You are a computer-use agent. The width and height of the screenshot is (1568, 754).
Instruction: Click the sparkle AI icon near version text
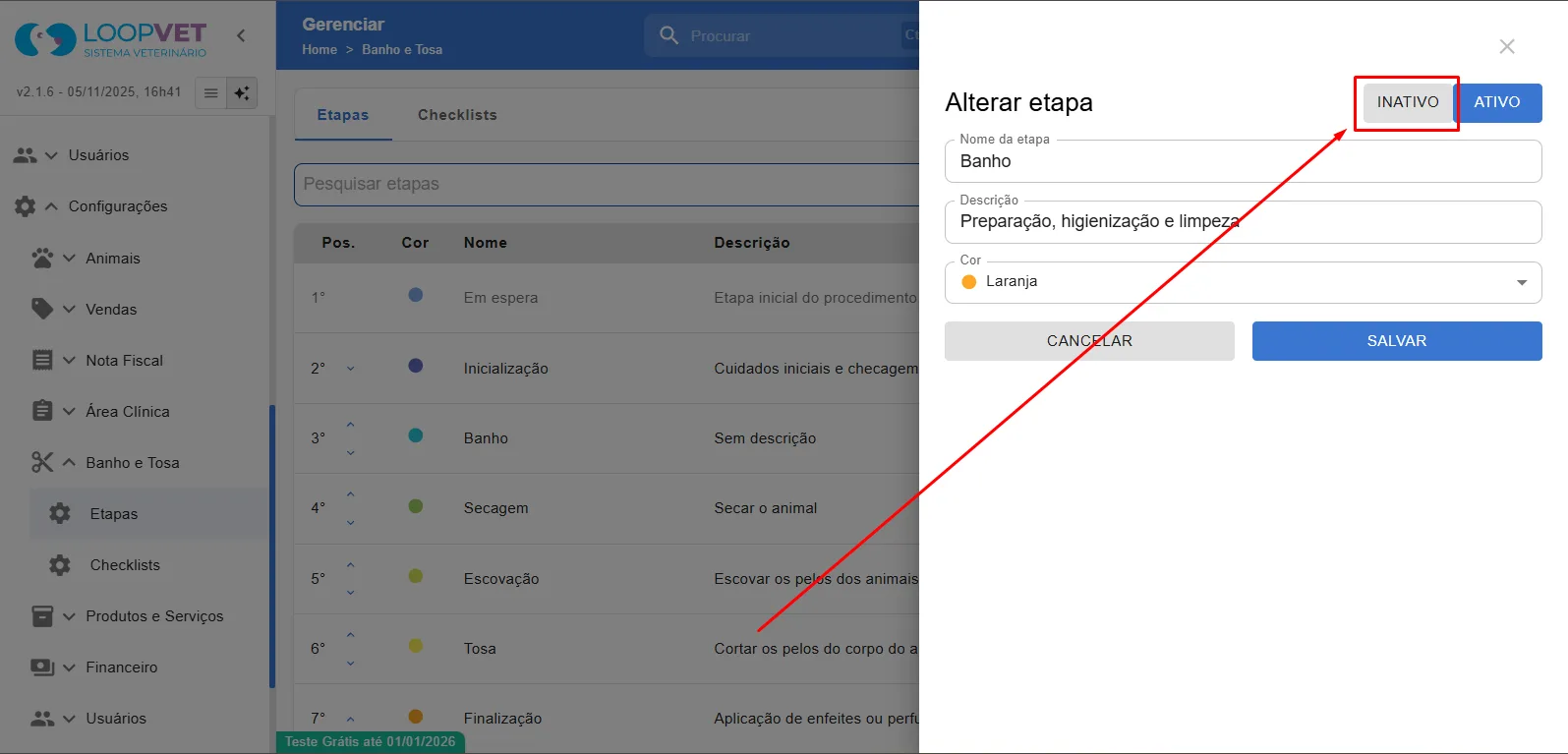click(x=242, y=92)
